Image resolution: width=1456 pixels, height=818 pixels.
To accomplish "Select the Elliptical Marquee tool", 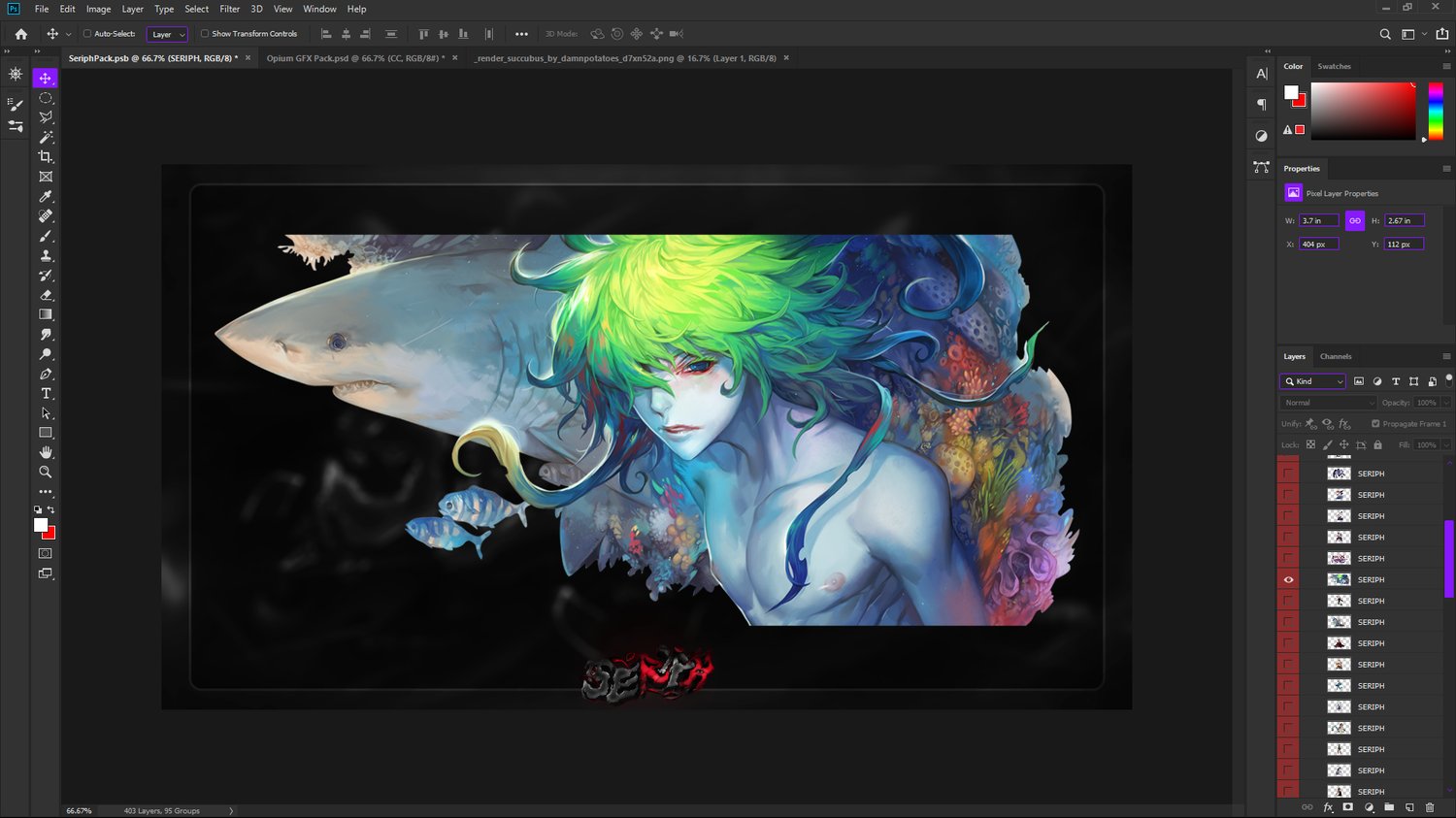I will pos(45,98).
